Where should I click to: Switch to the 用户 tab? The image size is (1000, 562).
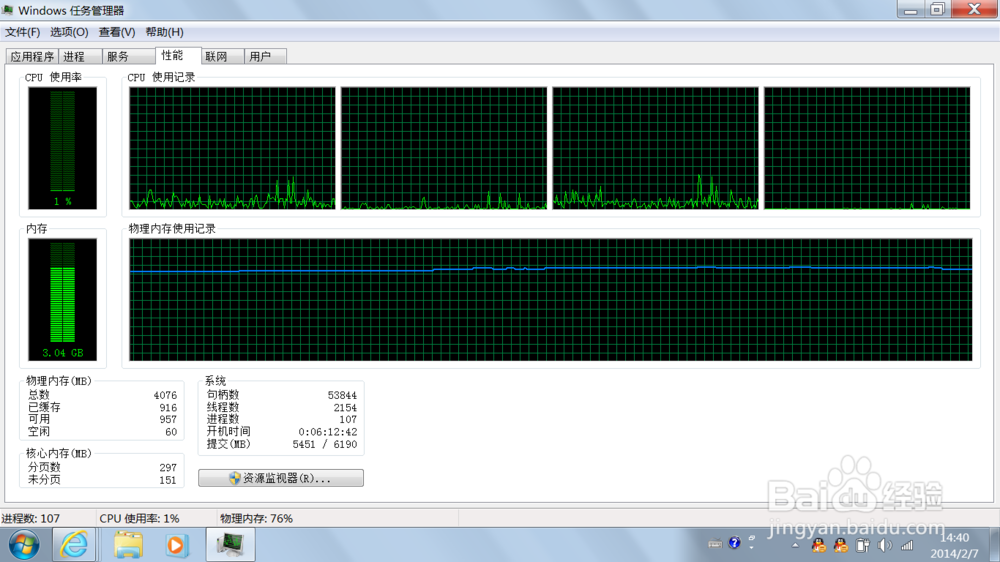pos(265,57)
